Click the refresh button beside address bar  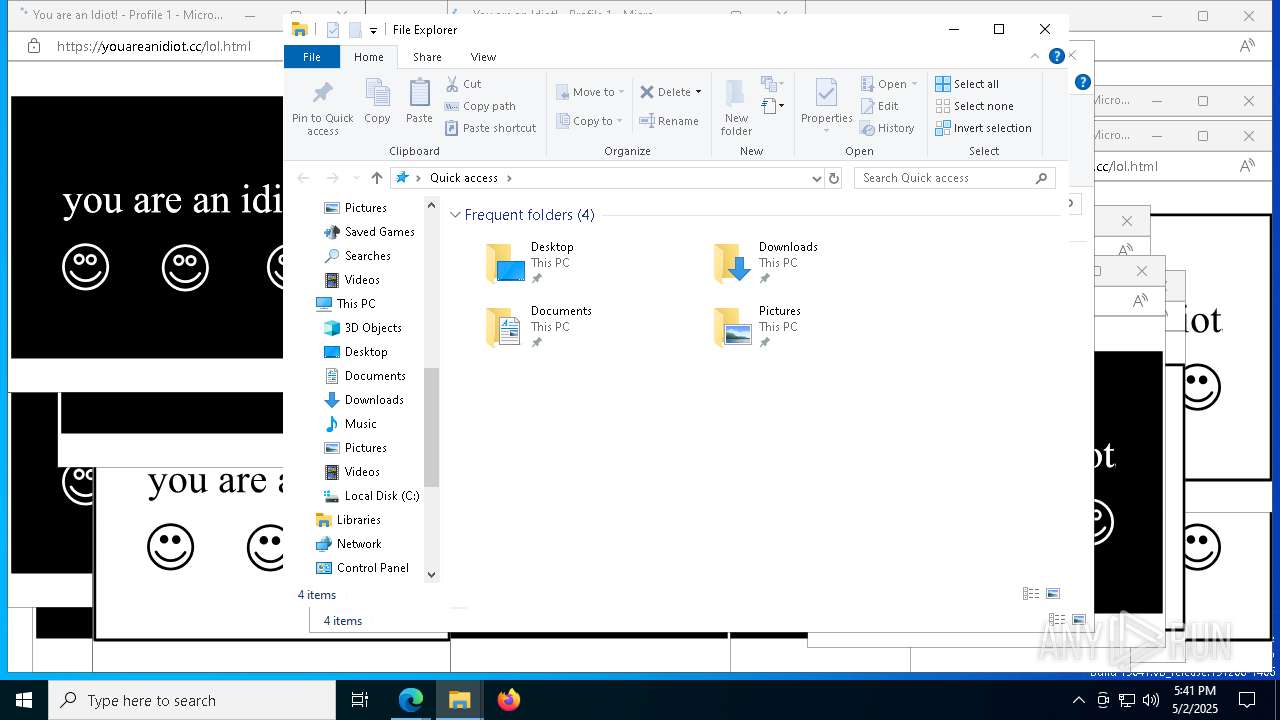[834, 178]
